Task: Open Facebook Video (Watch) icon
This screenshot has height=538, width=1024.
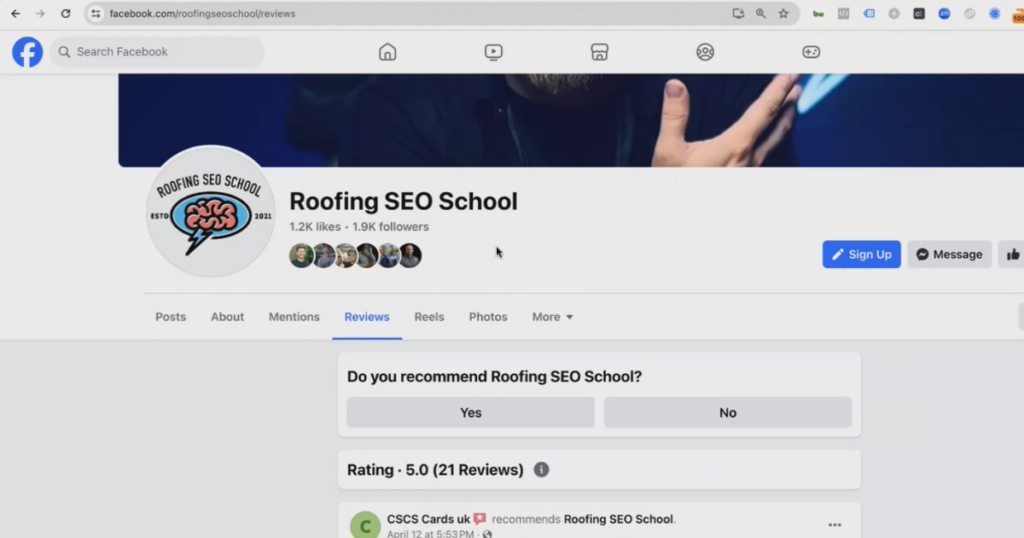Action: (494, 52)
